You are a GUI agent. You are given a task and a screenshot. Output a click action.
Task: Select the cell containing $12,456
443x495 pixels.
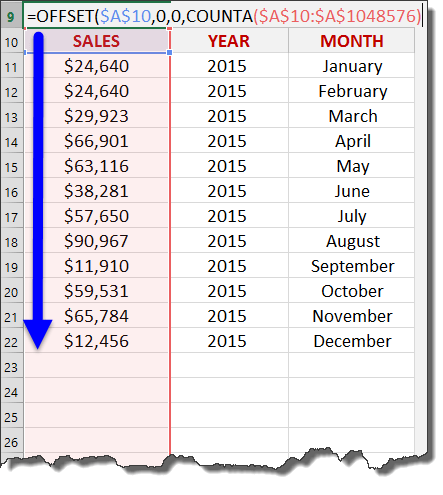97,341
